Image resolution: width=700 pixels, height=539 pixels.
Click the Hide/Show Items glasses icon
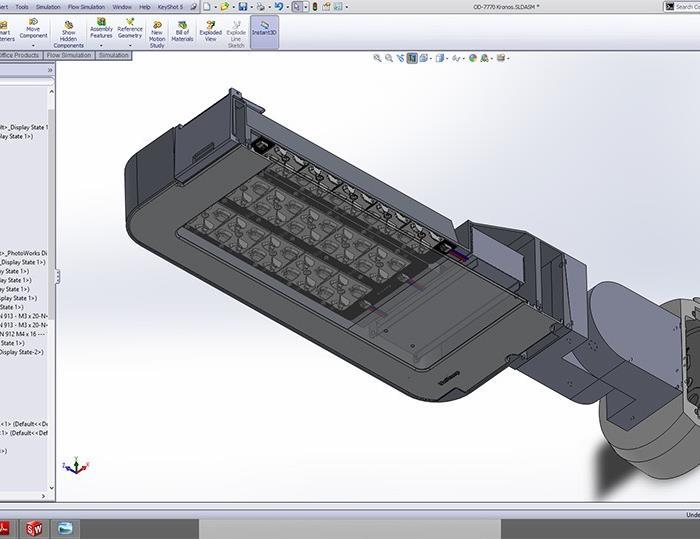[456, 58]
